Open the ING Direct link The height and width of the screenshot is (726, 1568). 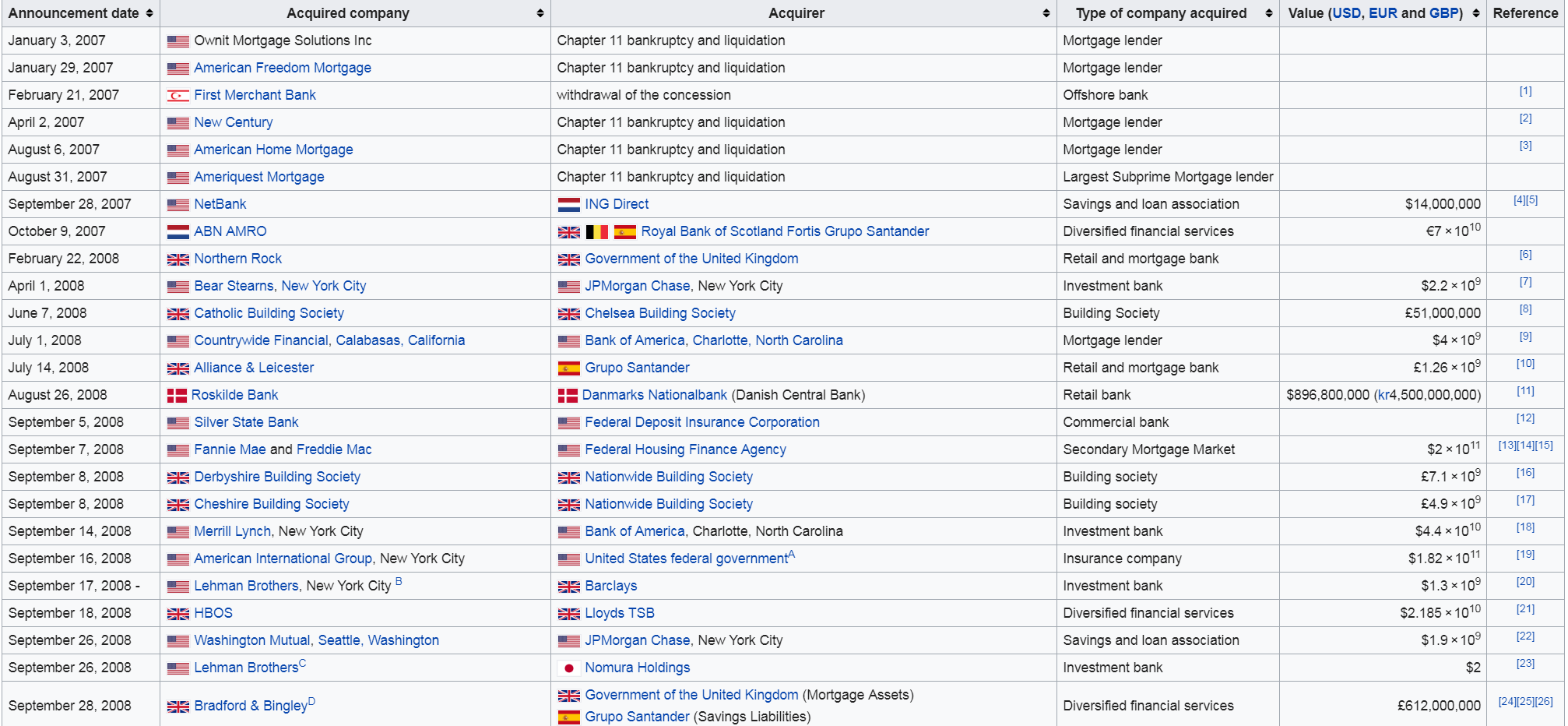click(617, 204)
